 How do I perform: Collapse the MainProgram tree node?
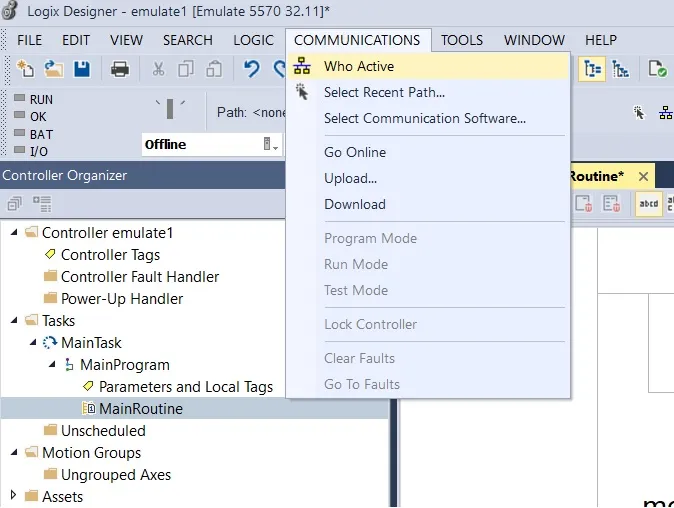click(x=52, y=364)
